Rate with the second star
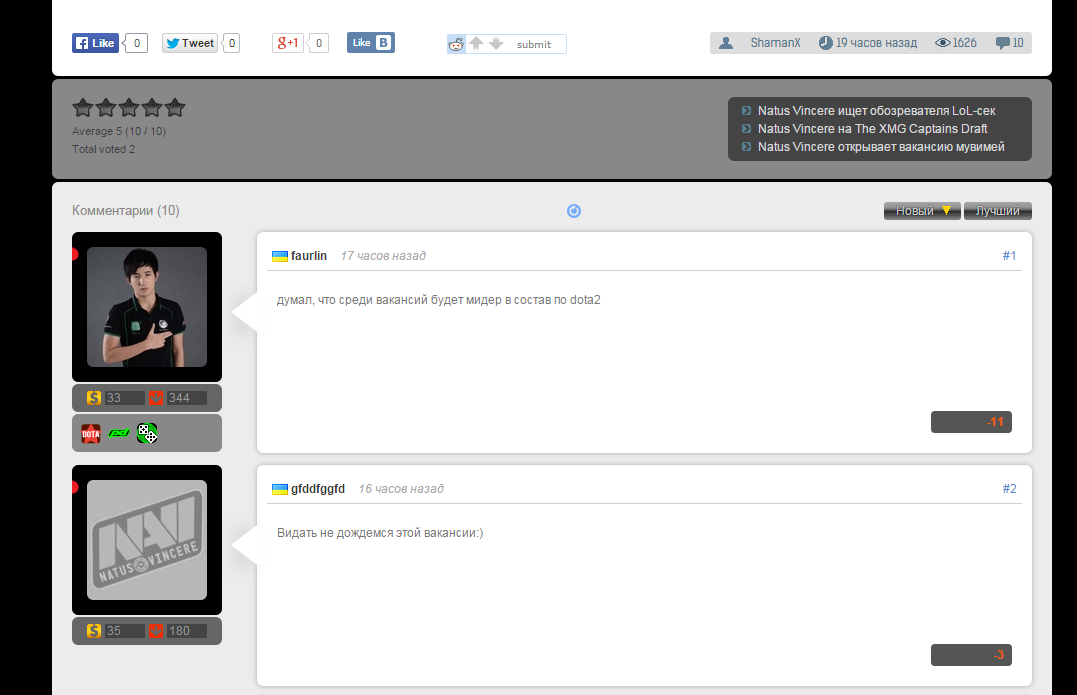The image size is (1077, 695). coord(106,108)
